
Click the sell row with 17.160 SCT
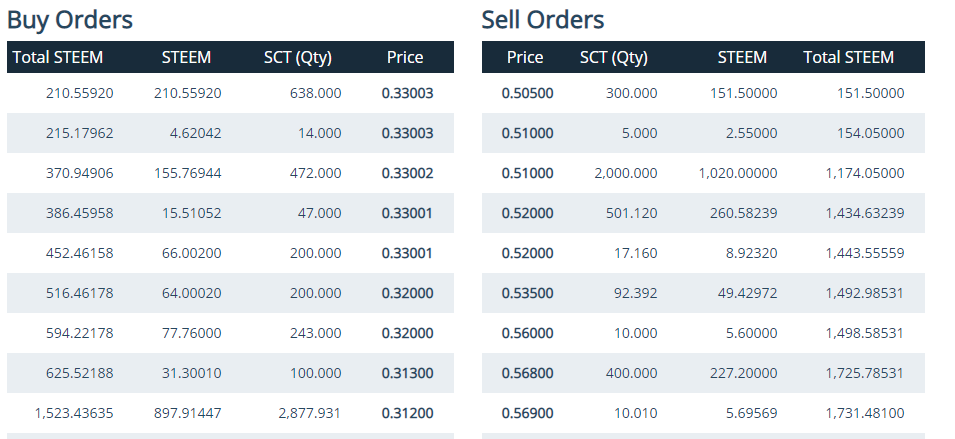tap(703, 253)
